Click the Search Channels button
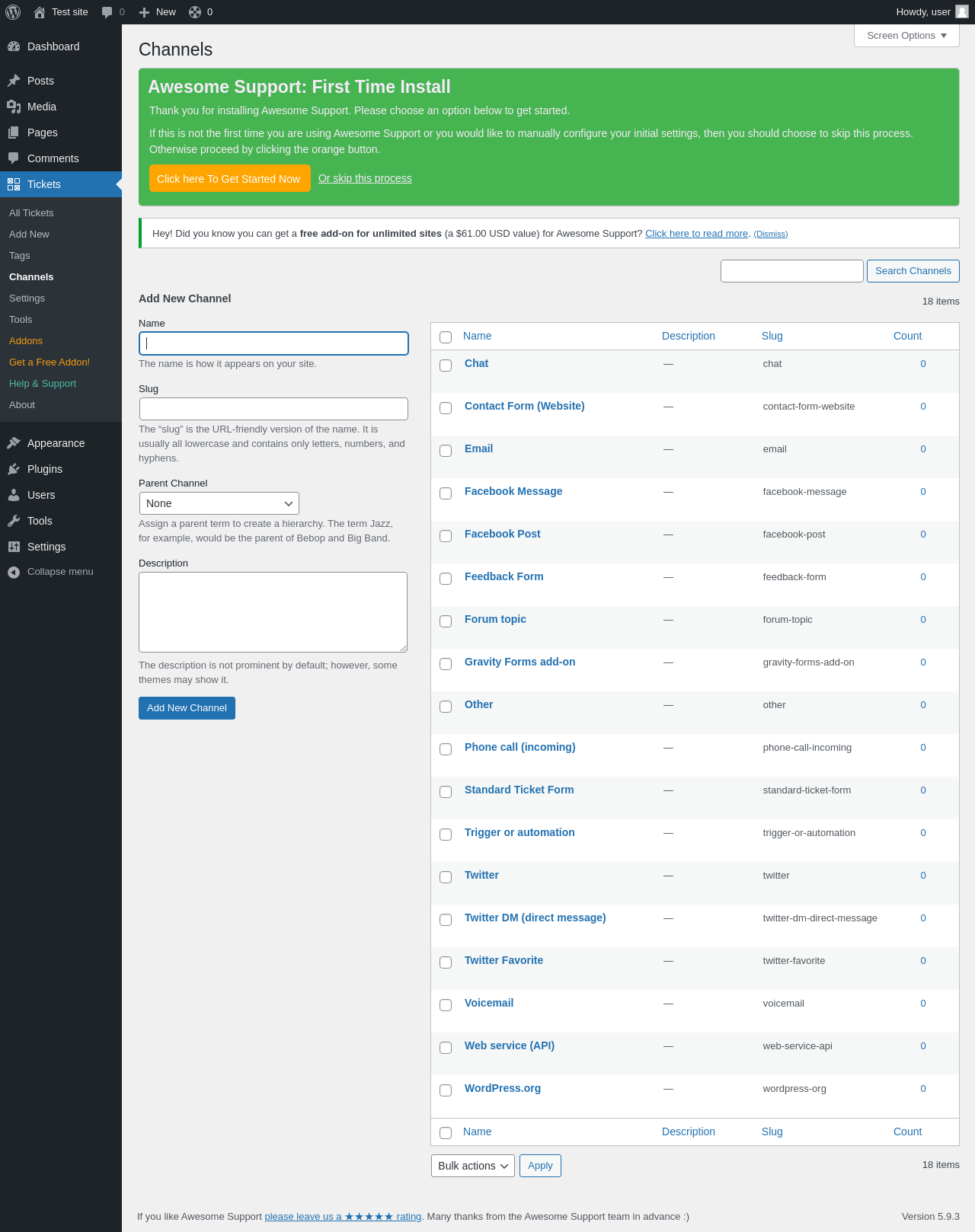The image size is (975, 1232). pos(913,271)
